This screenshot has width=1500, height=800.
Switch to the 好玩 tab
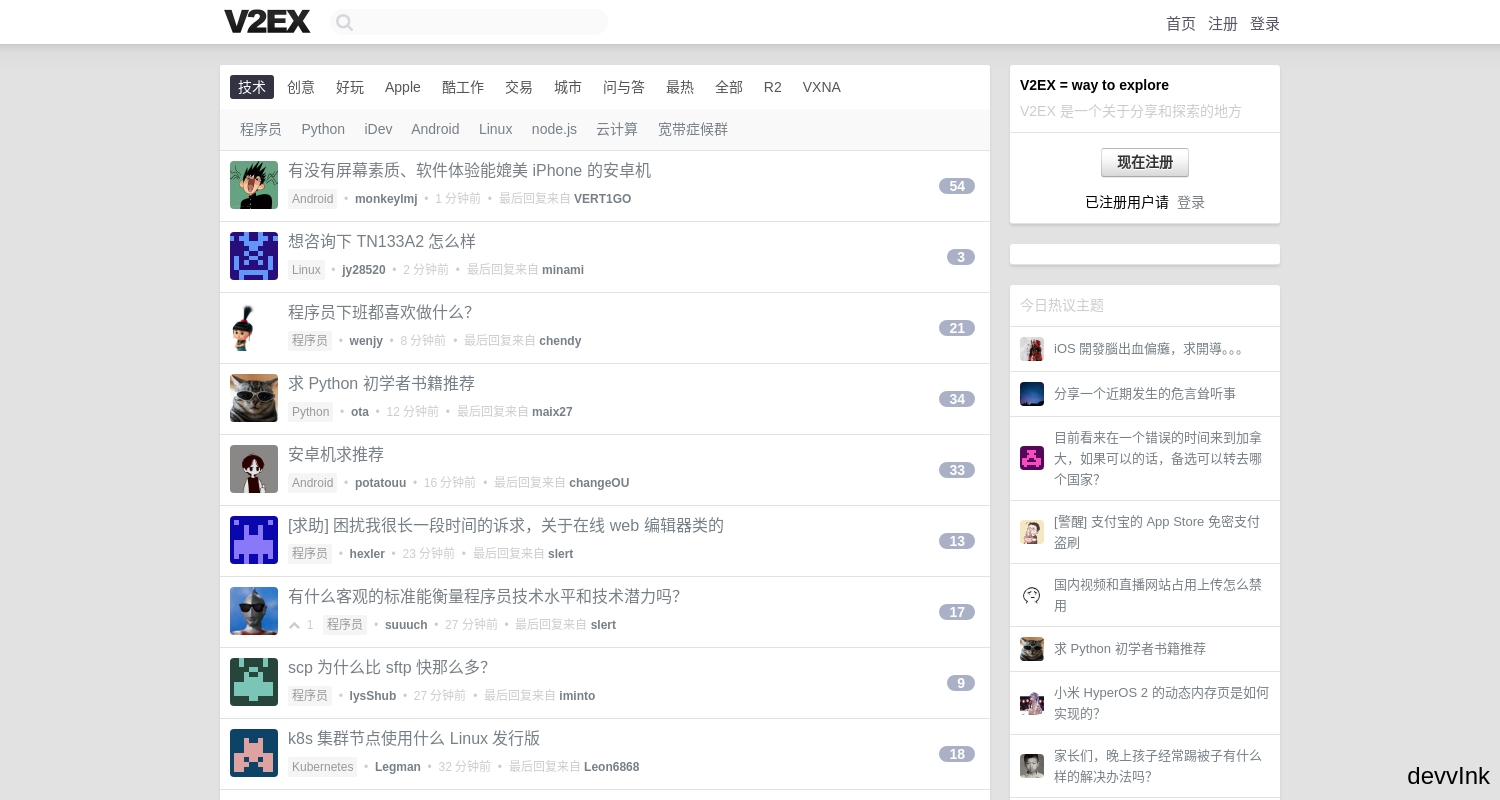coord(350,87)
